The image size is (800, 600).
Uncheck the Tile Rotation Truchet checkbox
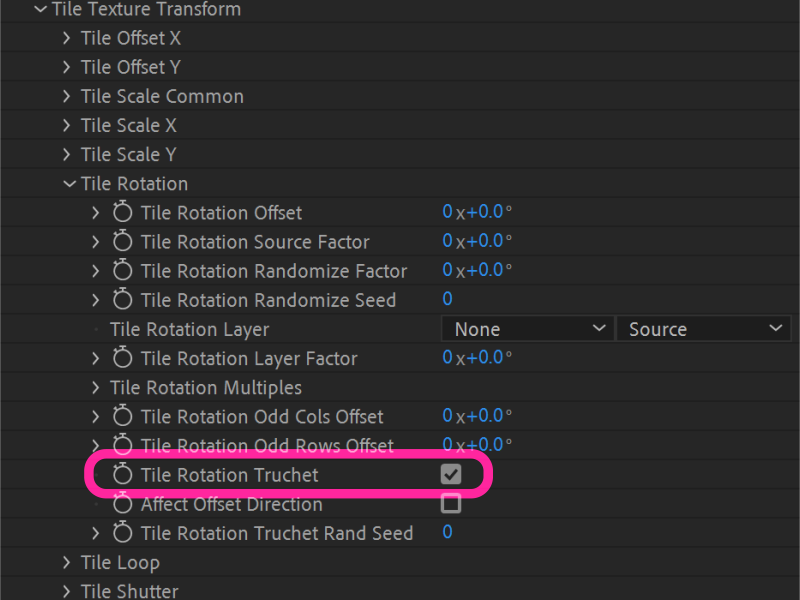coord(450,474)
